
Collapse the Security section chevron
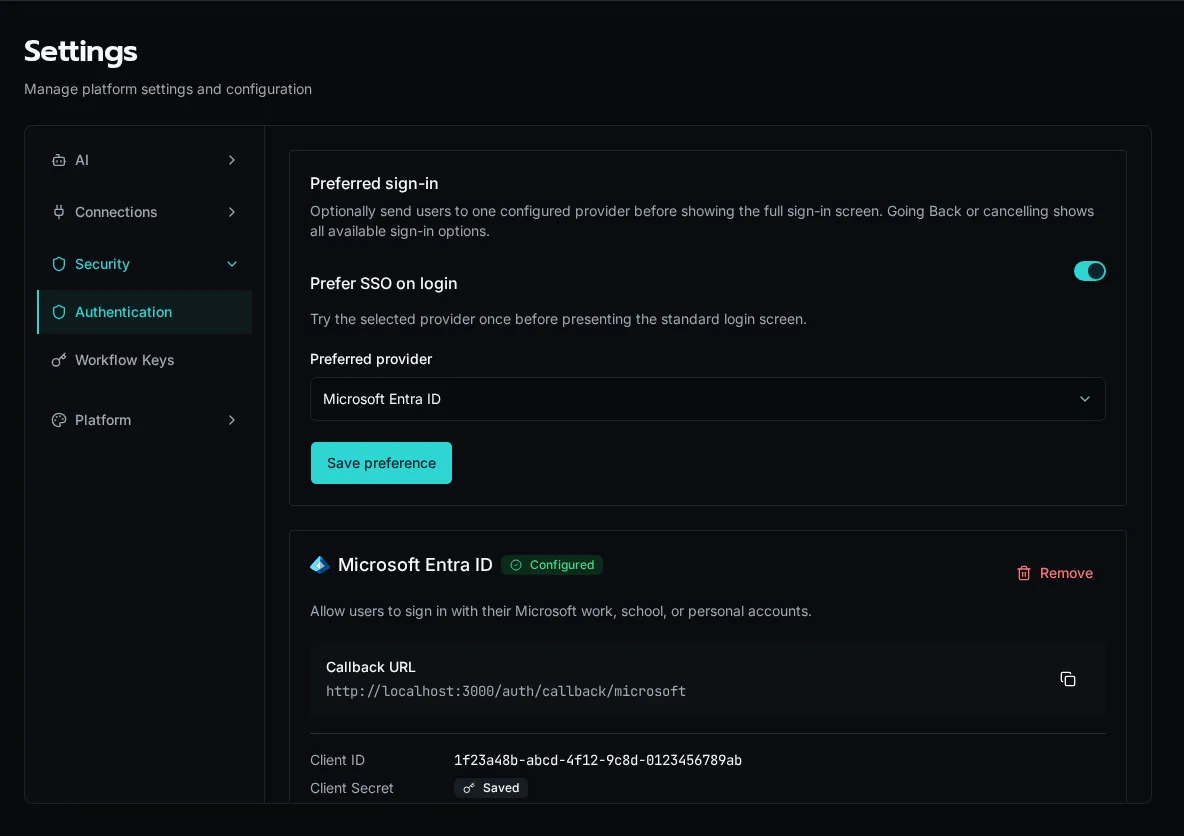[232, 264]
